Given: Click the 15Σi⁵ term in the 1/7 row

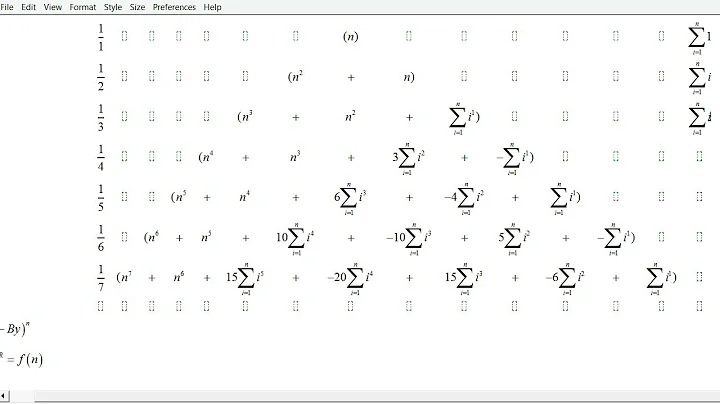Looking at the screenshot, I should tap(245, 279).
